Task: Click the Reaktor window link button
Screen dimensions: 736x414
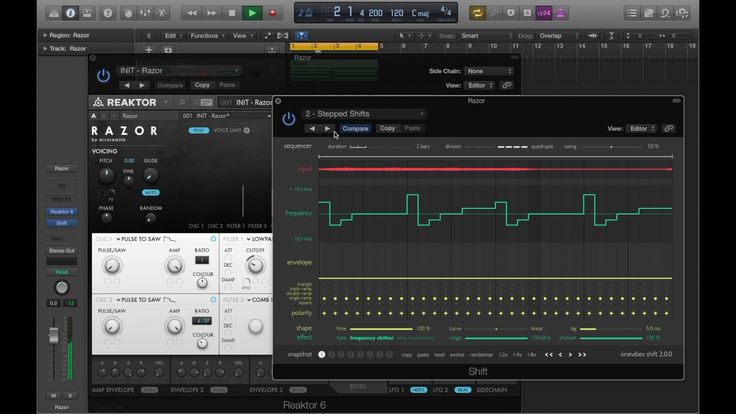Action: 506,85
